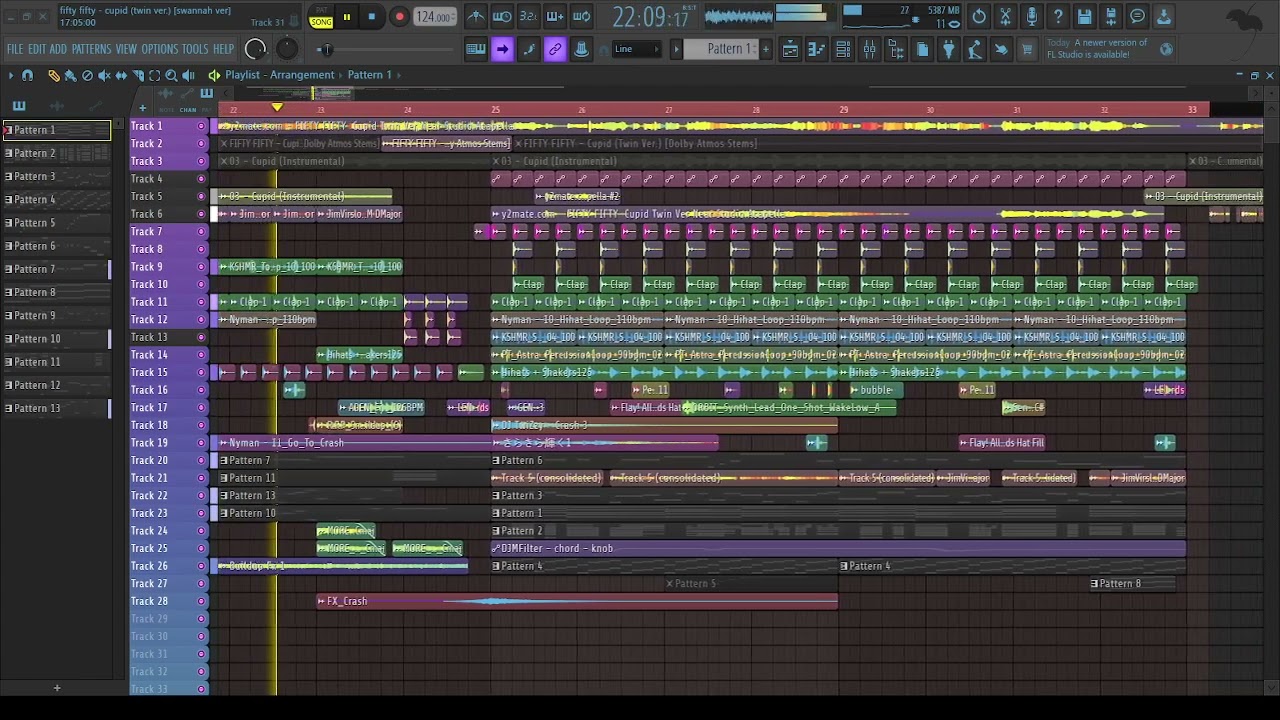Open the Line snap dropdown

[x=637, y=49]
